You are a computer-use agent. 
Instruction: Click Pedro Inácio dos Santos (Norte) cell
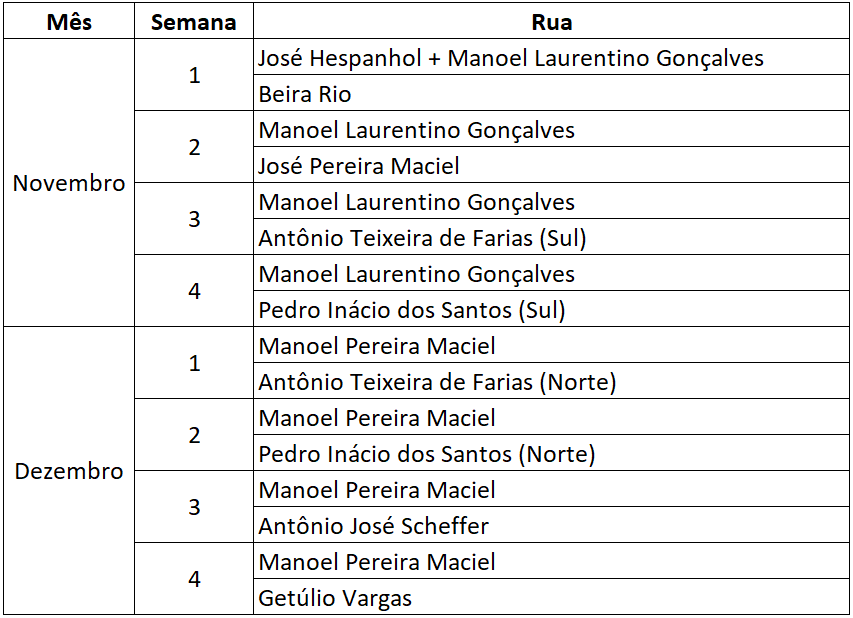(x=427, y=454)
